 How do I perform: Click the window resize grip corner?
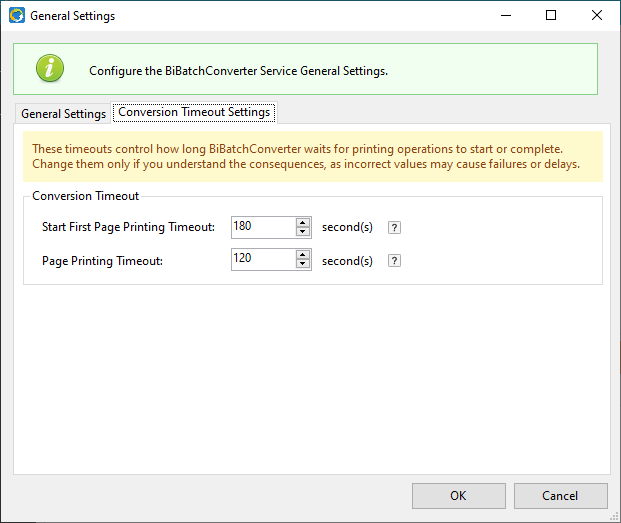[614, 516]
